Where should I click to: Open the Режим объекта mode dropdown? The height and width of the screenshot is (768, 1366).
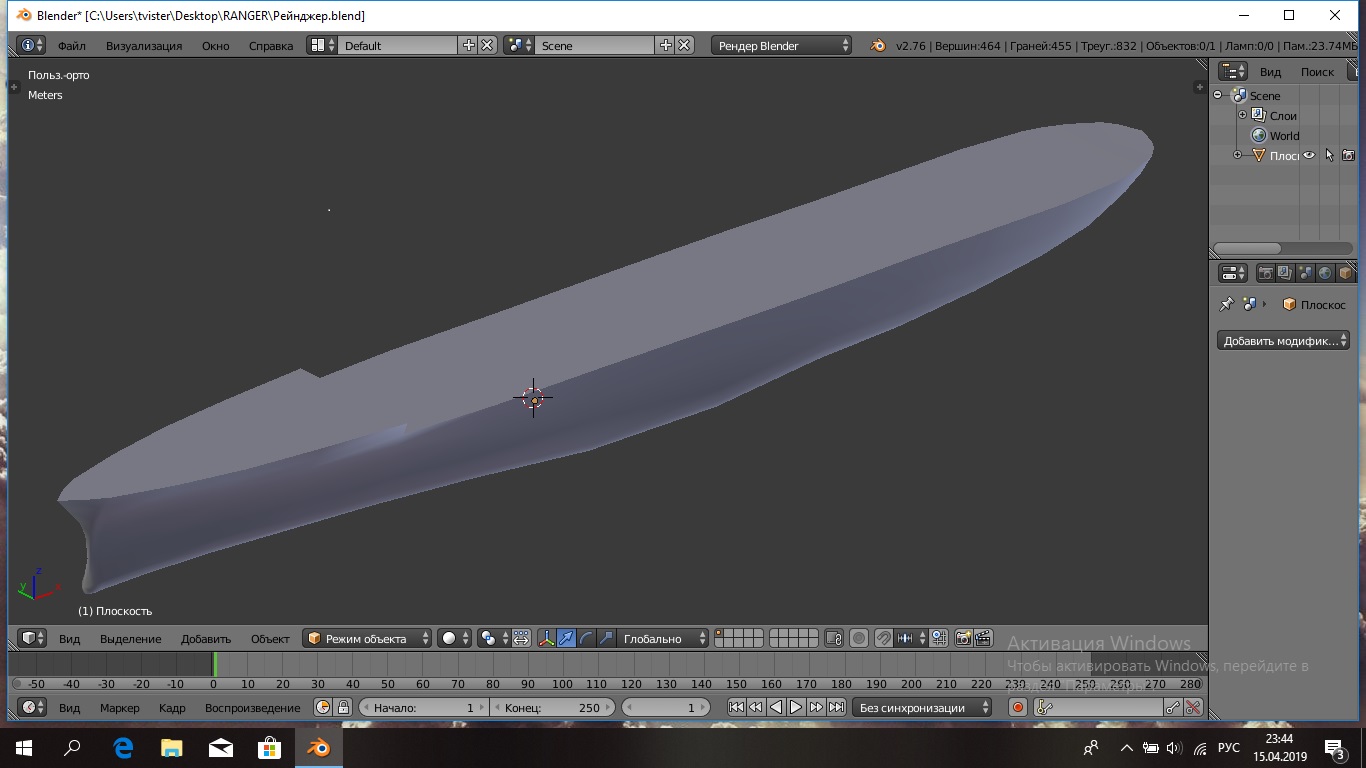coord(368,638)
